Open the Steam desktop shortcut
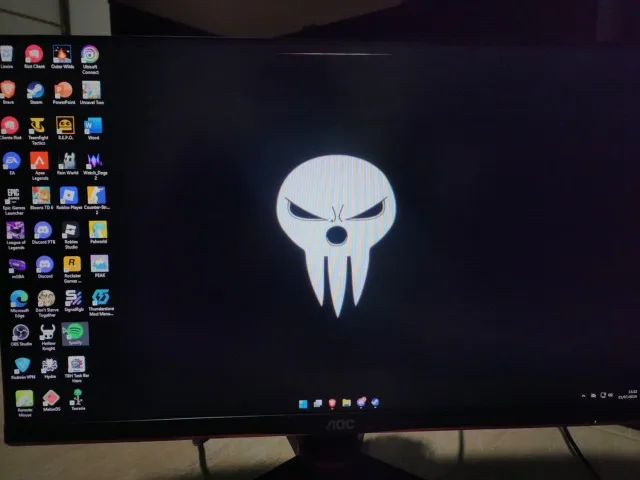The width and height of the screenshot is (640, 480). point(36,93)
